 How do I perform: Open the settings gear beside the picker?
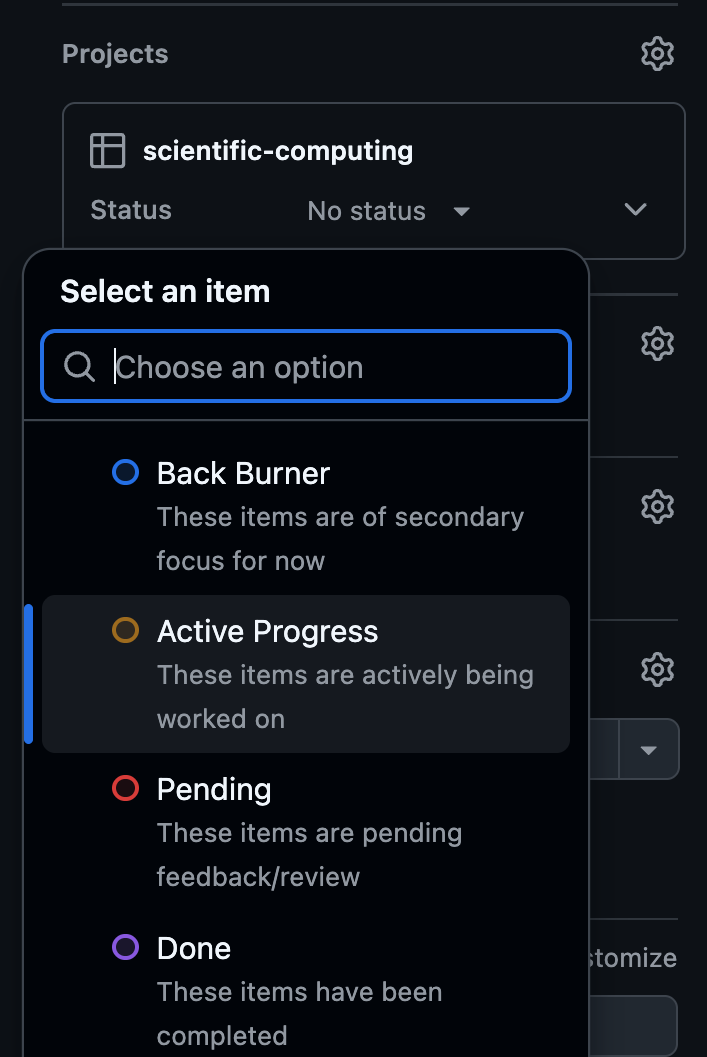point(657,343)
